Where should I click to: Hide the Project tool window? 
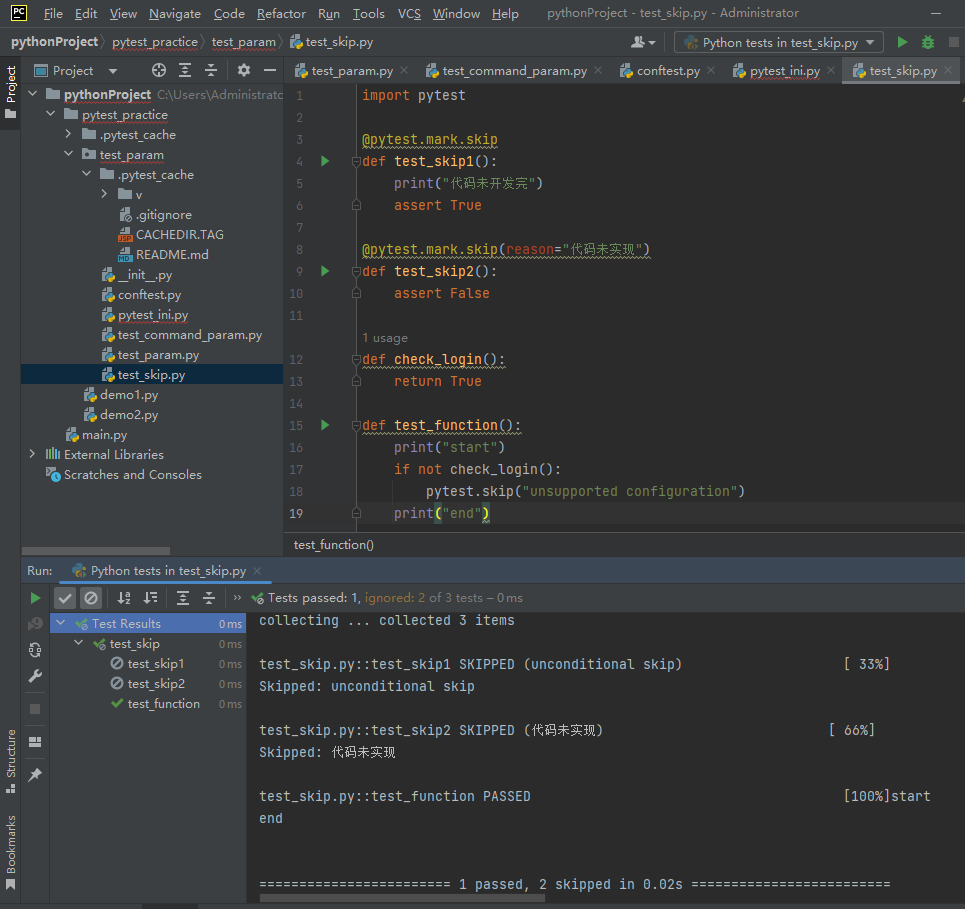click(x=270, y=70)
